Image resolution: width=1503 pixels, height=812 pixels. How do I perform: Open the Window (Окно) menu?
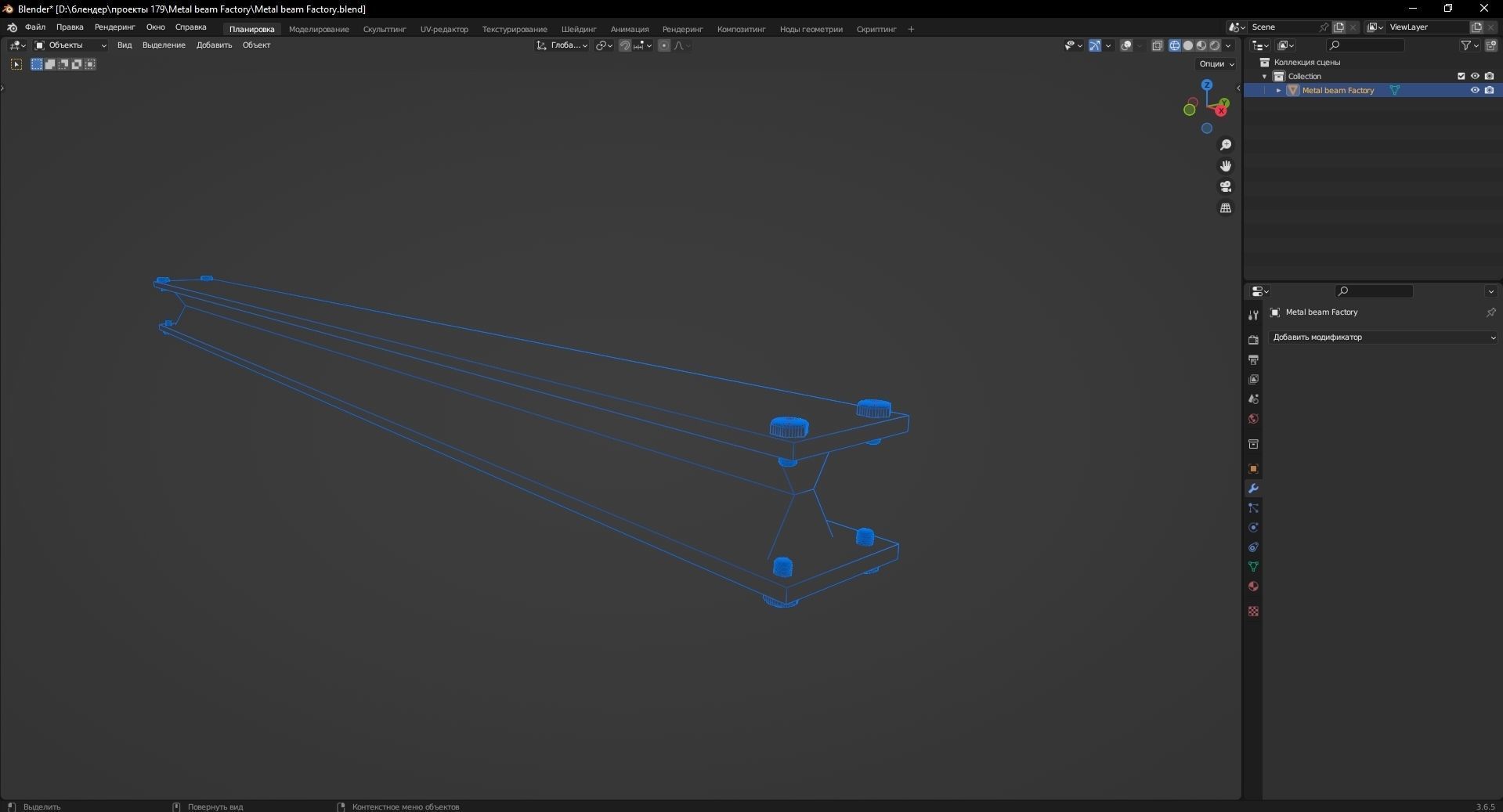155,27
